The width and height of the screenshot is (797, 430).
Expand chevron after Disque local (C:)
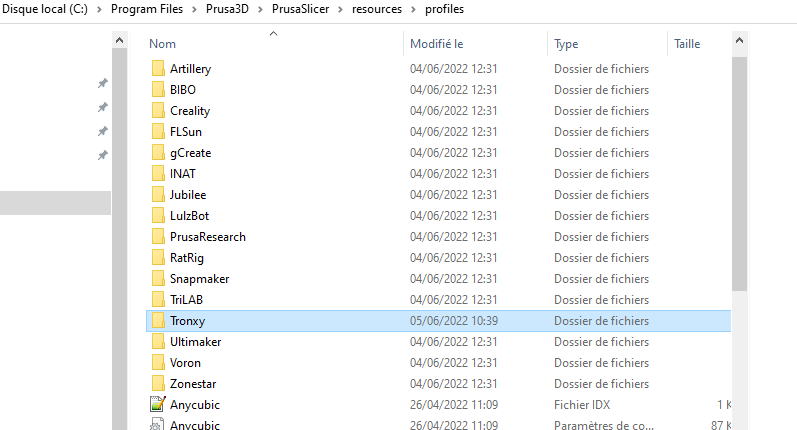pos(100,10)
